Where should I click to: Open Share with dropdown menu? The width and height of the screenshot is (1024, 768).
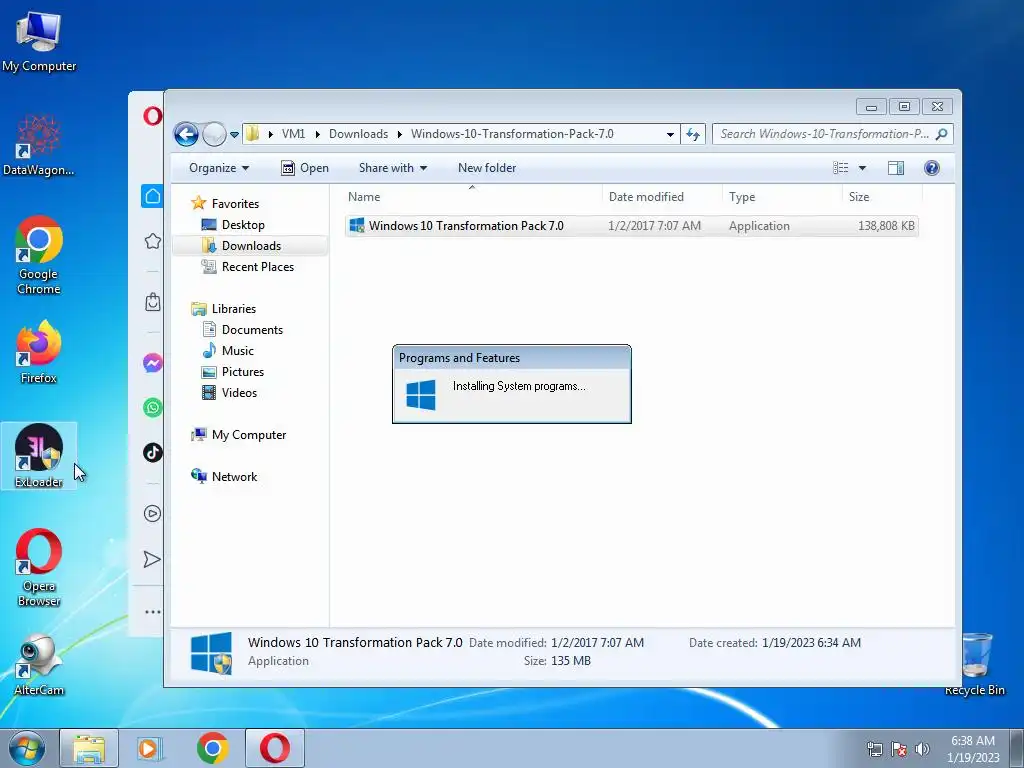(392, 168)
